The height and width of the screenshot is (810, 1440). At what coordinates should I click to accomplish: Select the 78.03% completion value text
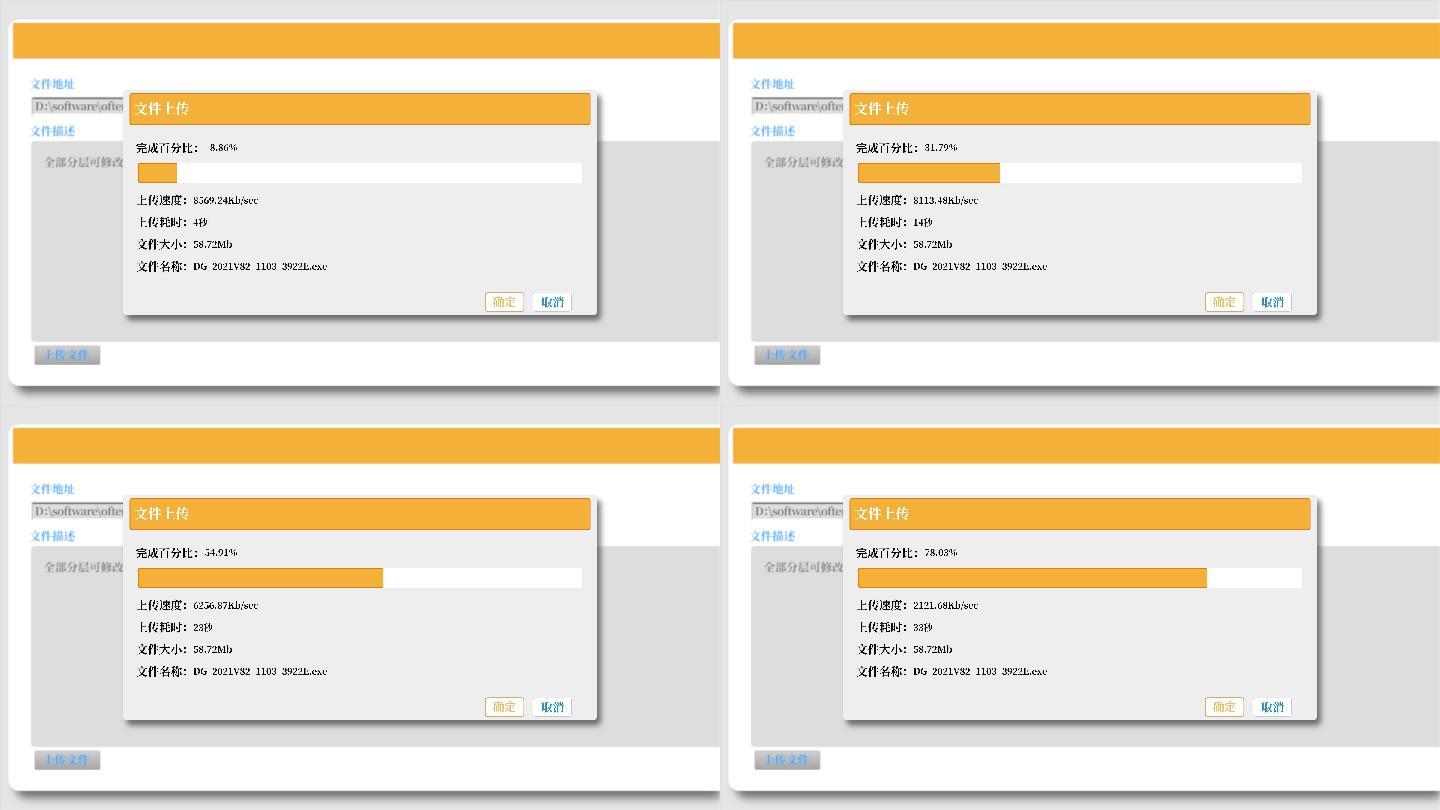pos(940,553)
